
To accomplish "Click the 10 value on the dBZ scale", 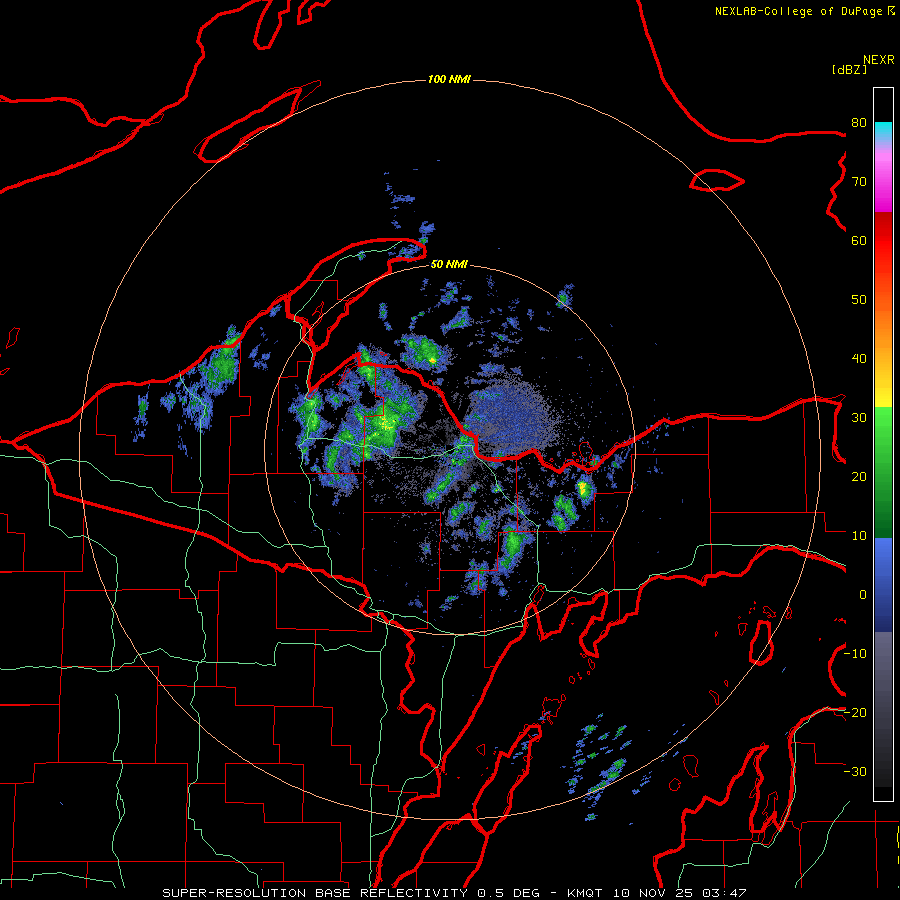I will [859, 536].
